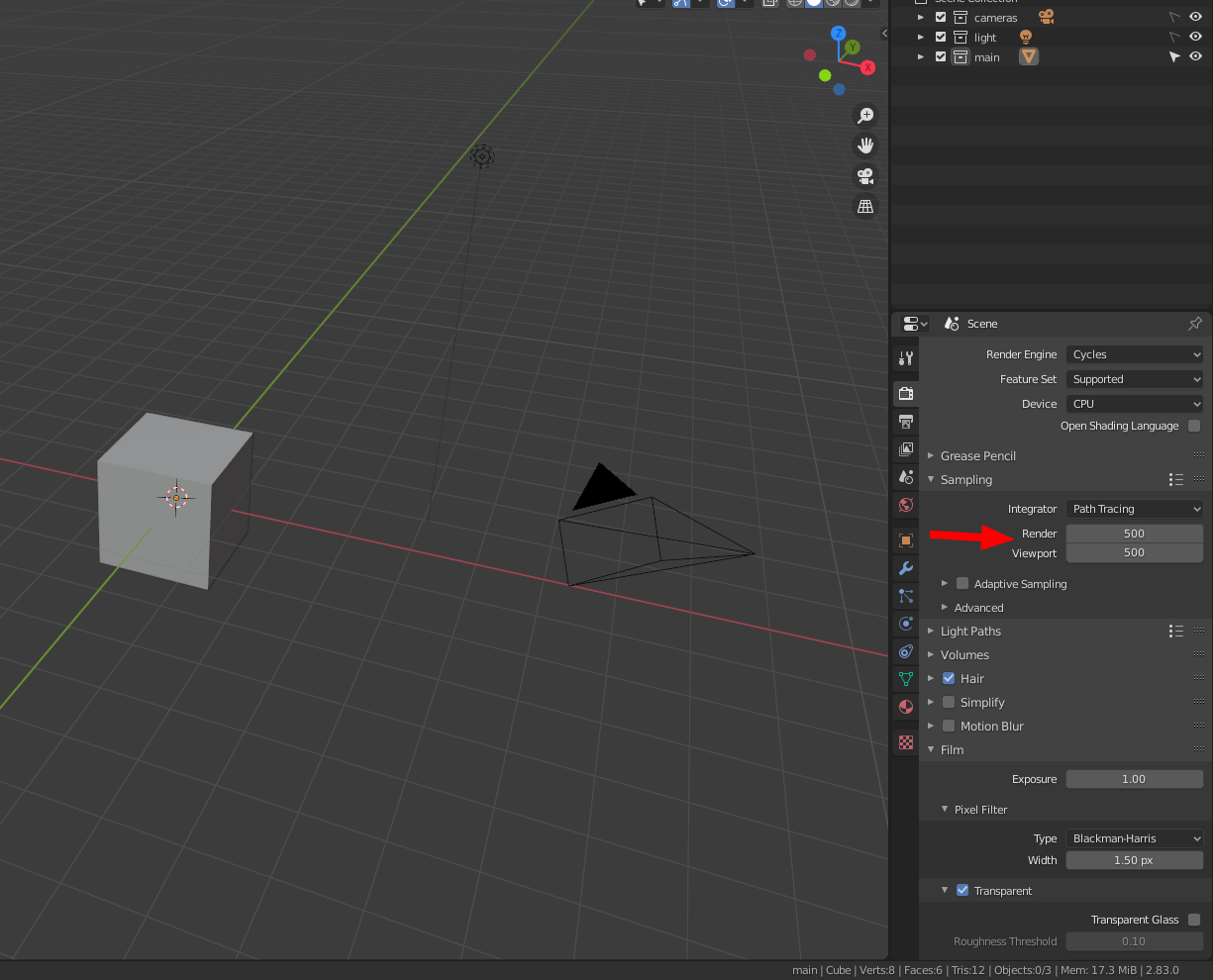Open the Material properties tab
Screen dimensions: 1213x980
[x=905, y=707]
